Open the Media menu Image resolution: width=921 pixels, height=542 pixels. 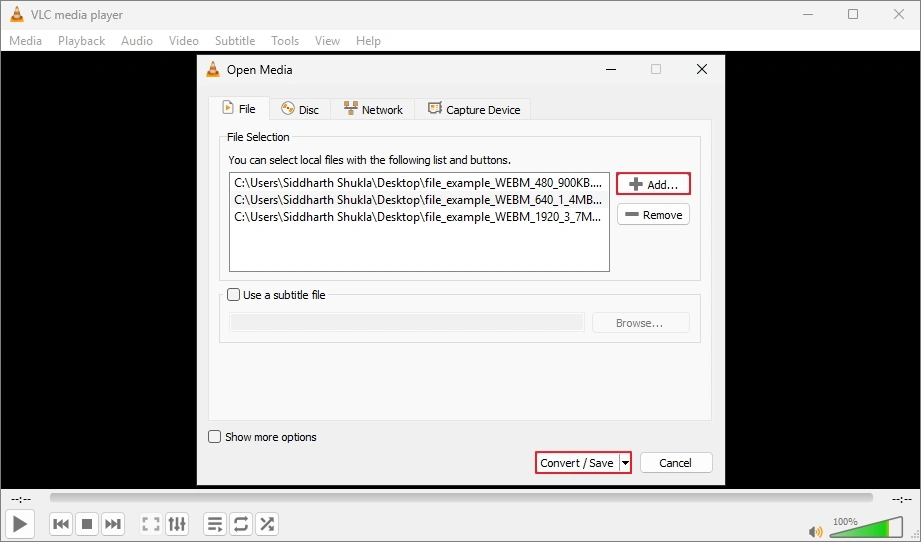coord(25,41)
